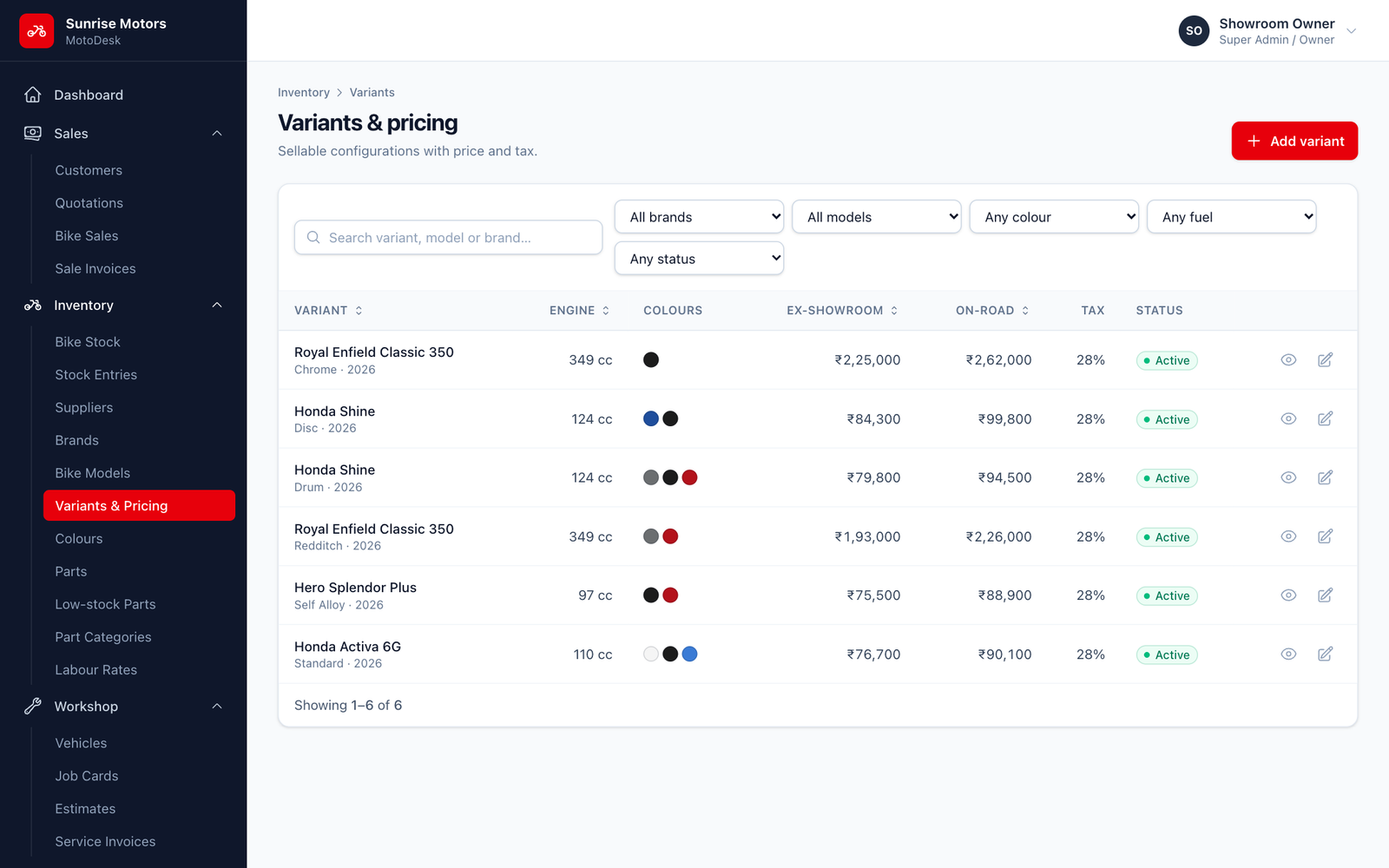View the Classic 350 Redditch eye icon
This screenshot has height=868, width=1389.
click(x=1288, y=536)
